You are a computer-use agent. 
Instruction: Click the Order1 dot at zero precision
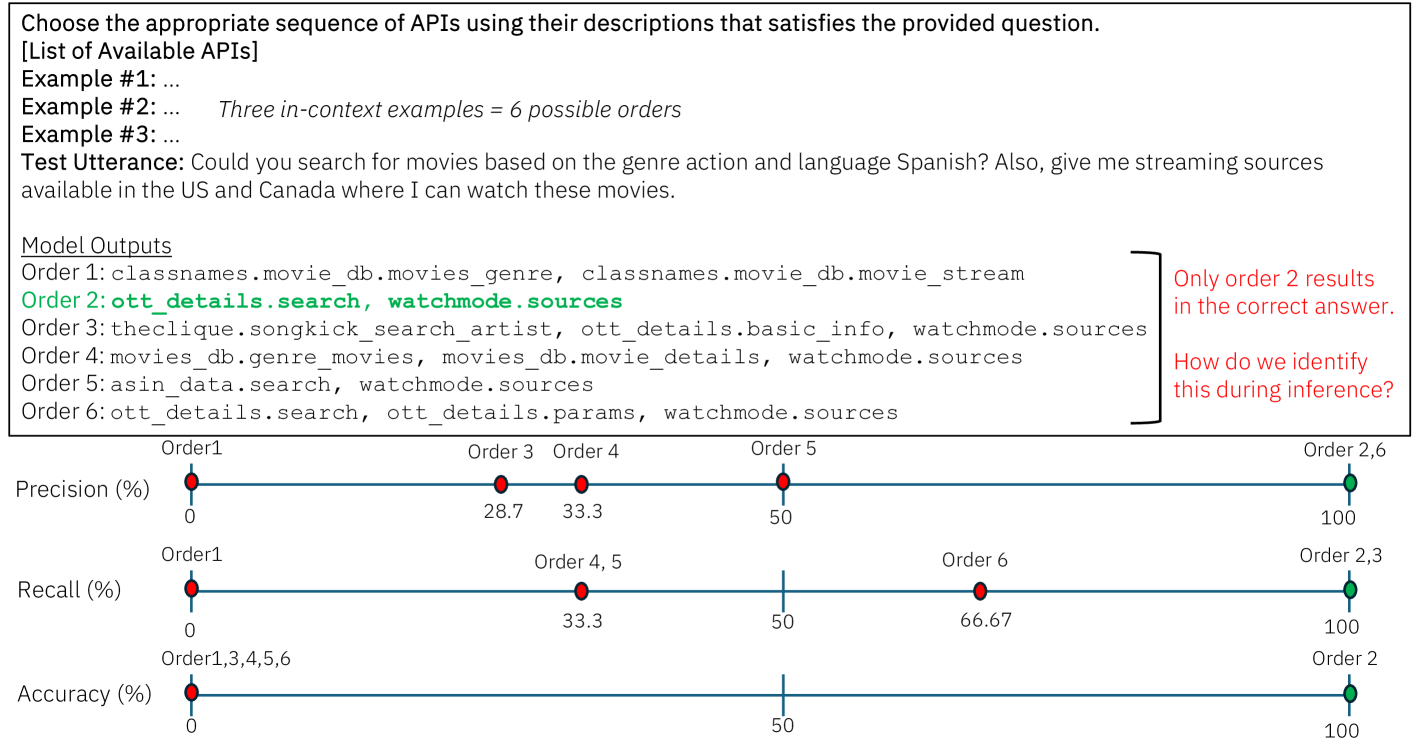coord(191,482)
